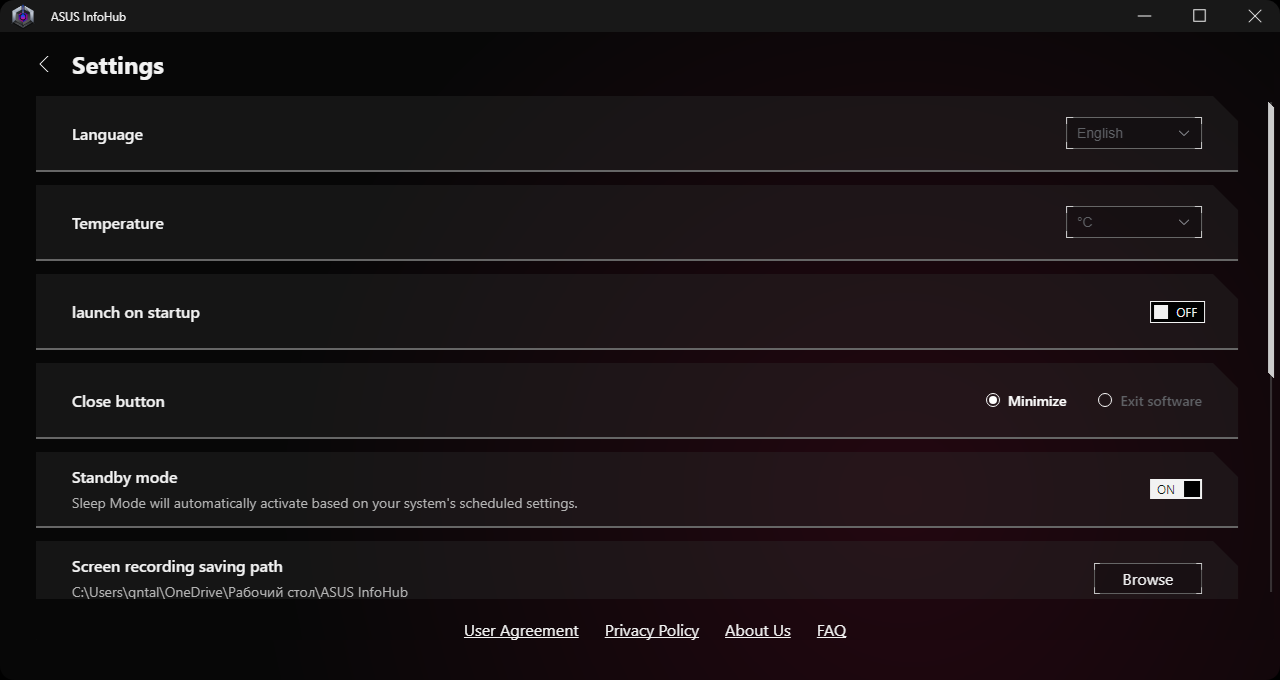
Task: Click the settings list vertical scrollbar
Action: (x=1271, y=240)
